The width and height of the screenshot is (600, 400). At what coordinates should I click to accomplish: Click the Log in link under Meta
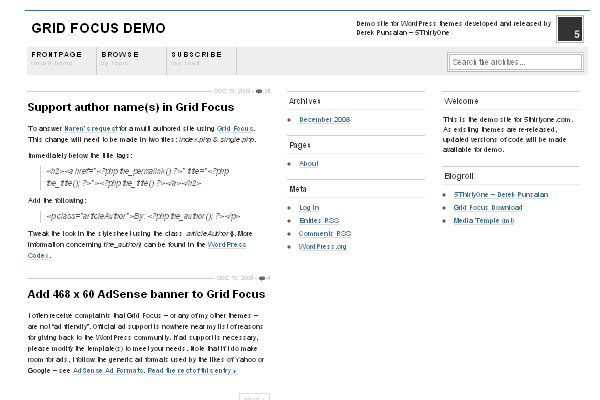[309, 207]
